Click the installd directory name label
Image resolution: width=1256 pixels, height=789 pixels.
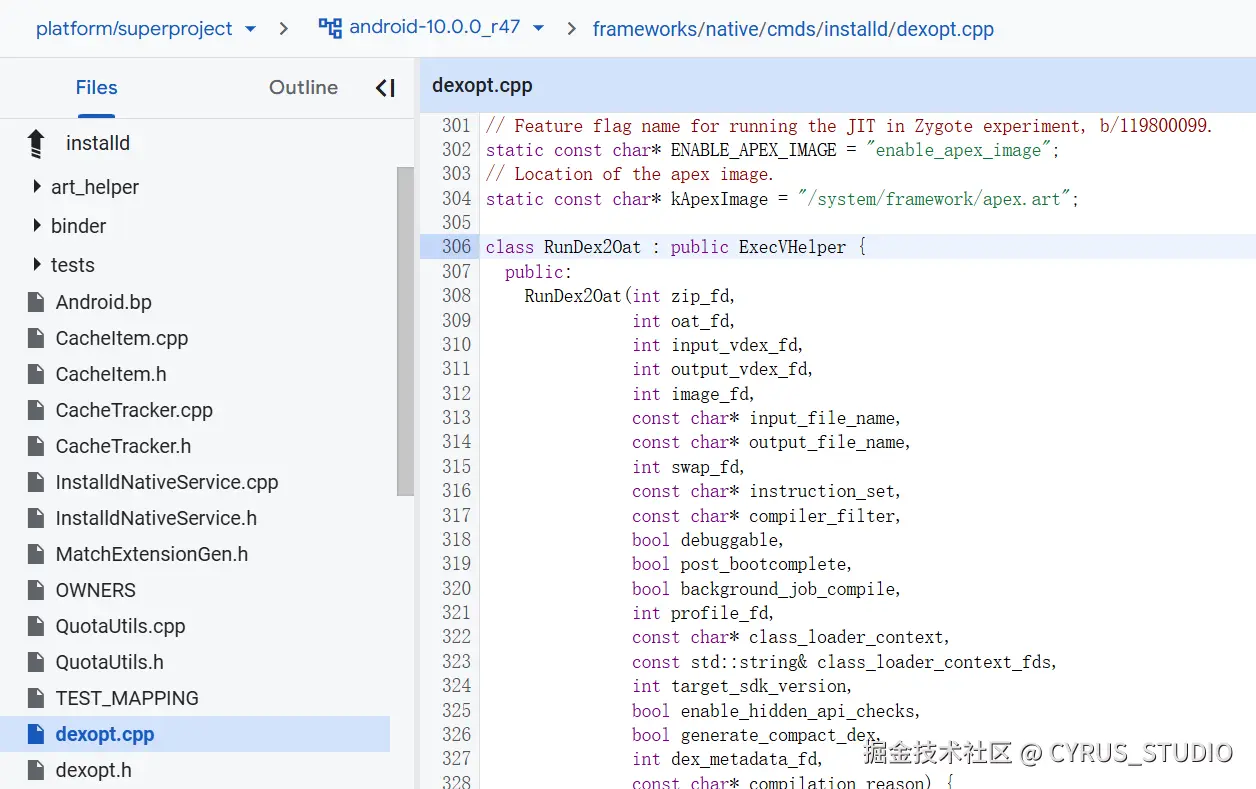98,143
